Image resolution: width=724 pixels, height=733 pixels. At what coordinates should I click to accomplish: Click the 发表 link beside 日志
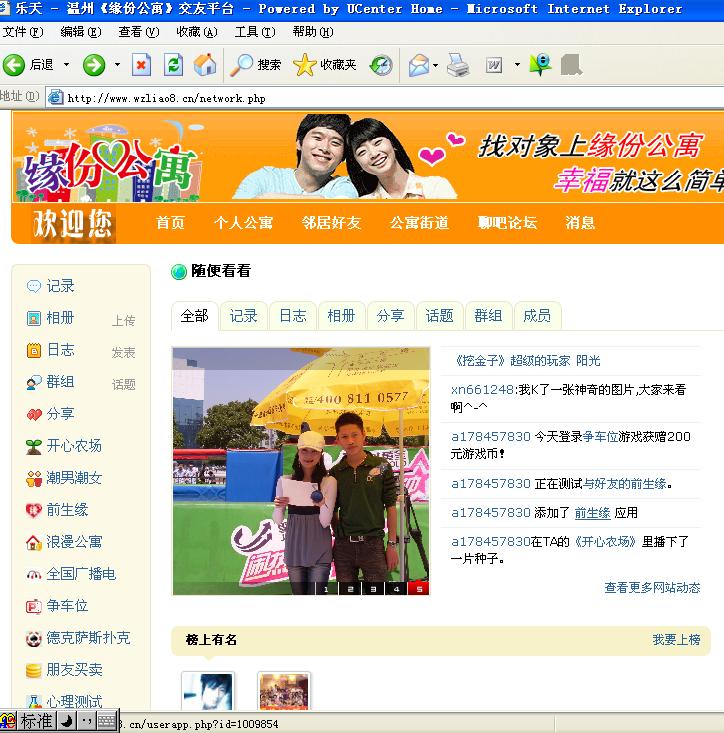click(123, 352)
